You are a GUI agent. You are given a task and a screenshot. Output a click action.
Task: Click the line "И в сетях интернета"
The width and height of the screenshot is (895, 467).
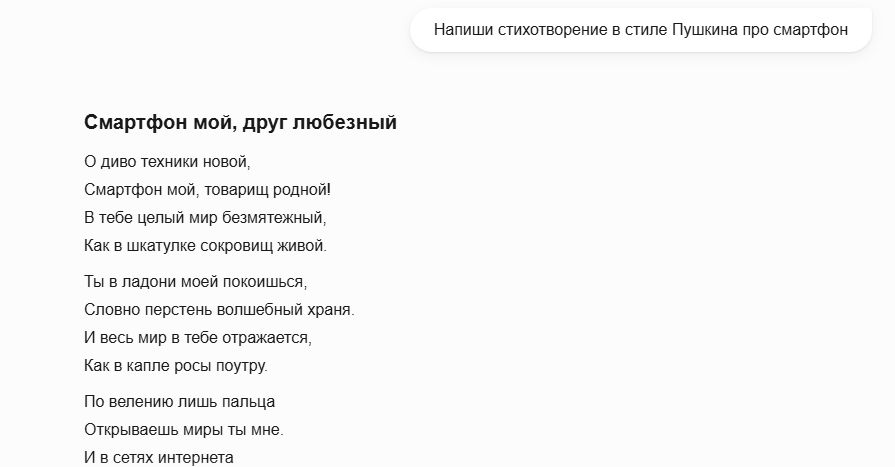[x=159, y=458]
